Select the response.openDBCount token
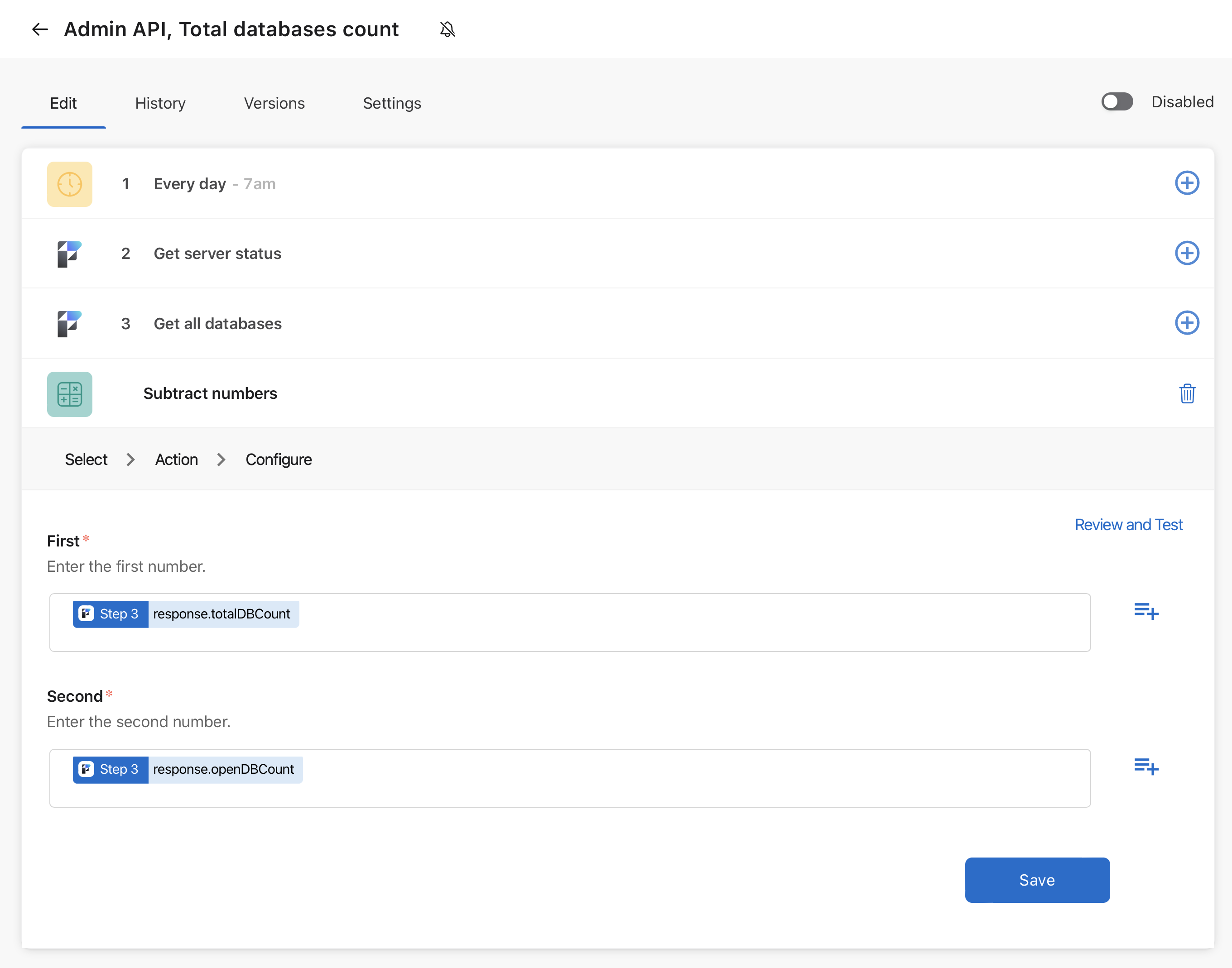The height and width of the screenshot is (968, 1232). [x=188, y=769]
